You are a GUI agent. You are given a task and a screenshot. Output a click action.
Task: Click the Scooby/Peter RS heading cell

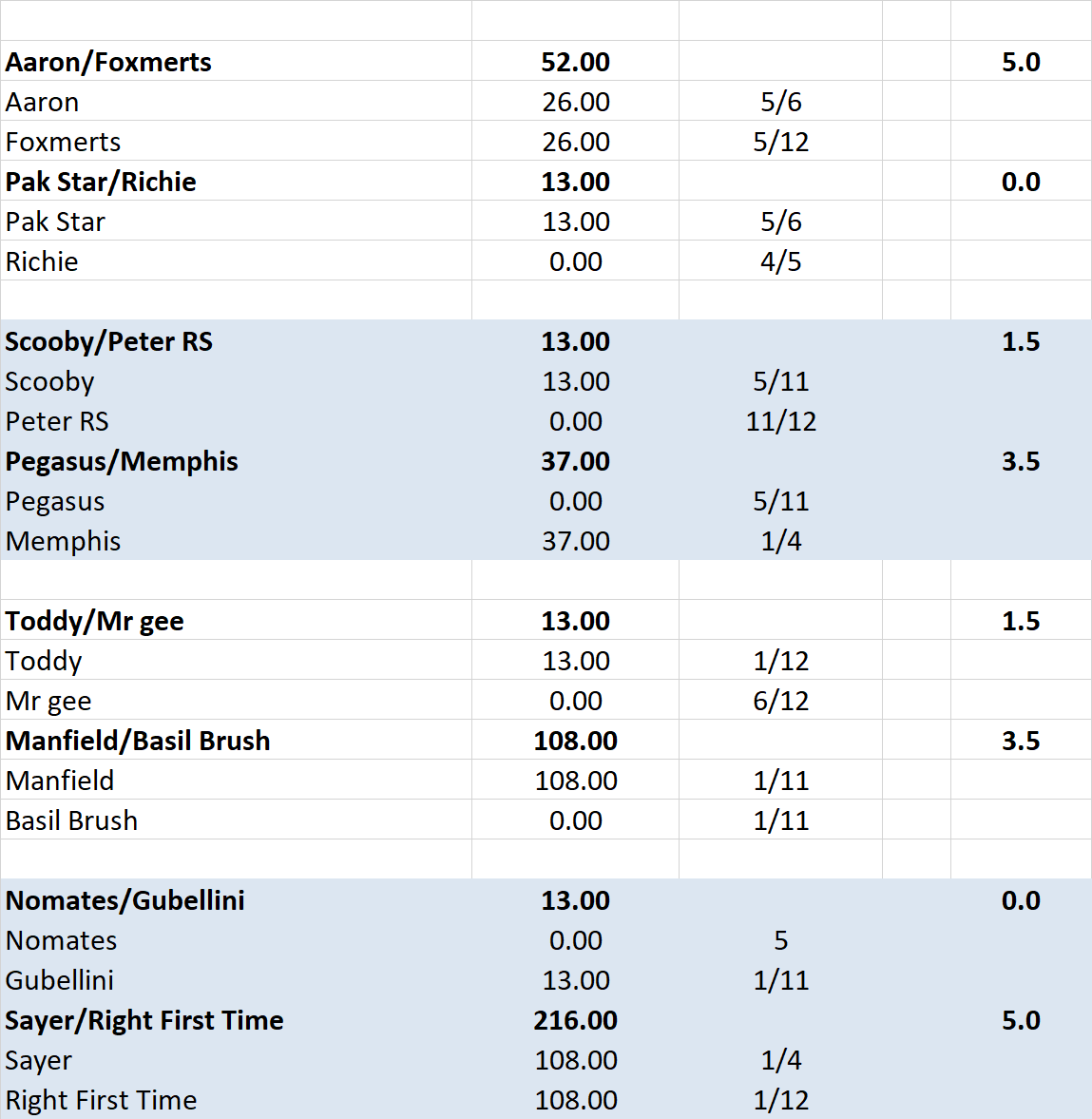108,341
